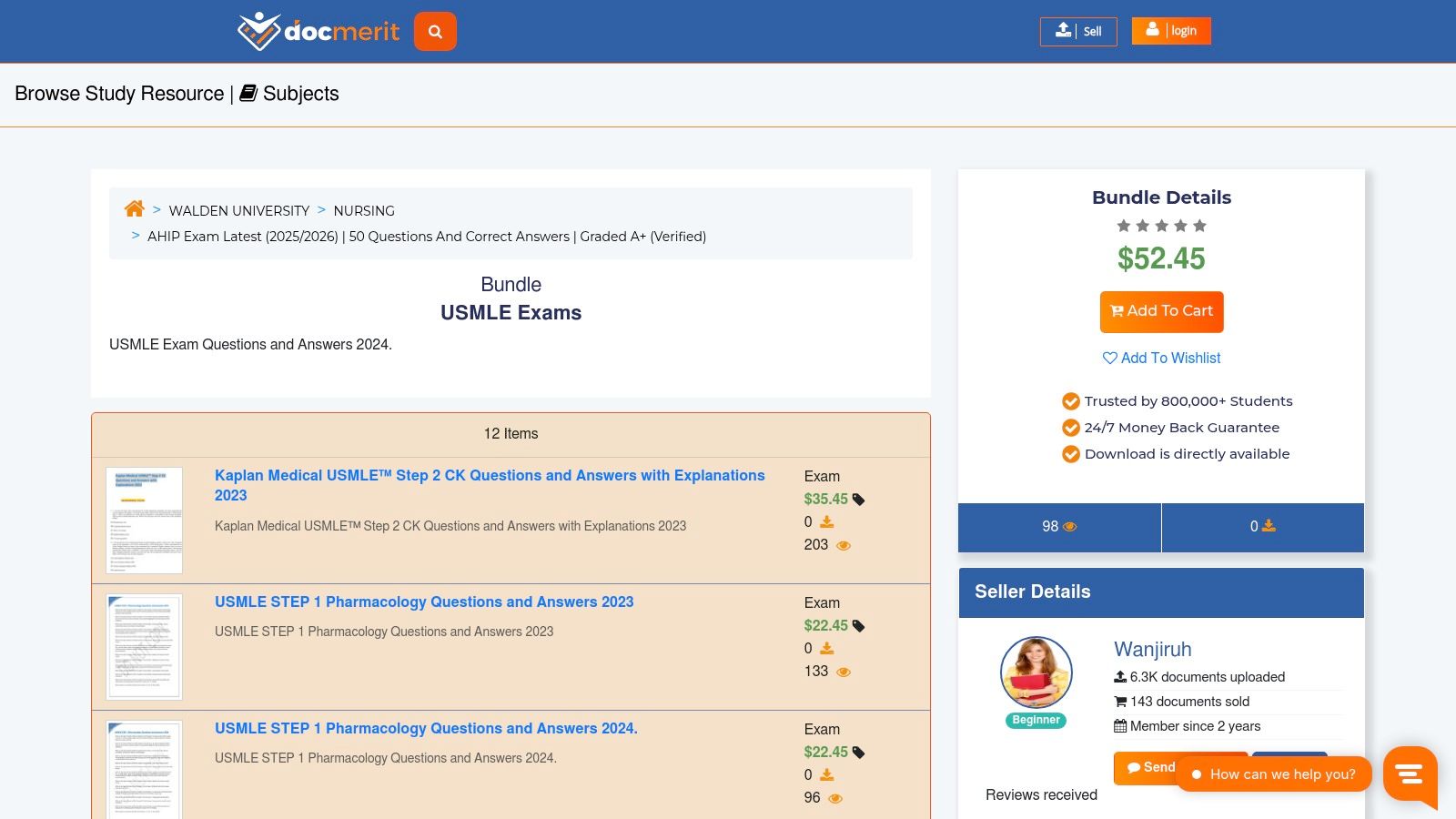Click the Sell upload button
1456x819 pixels.
click(1078, 31)
